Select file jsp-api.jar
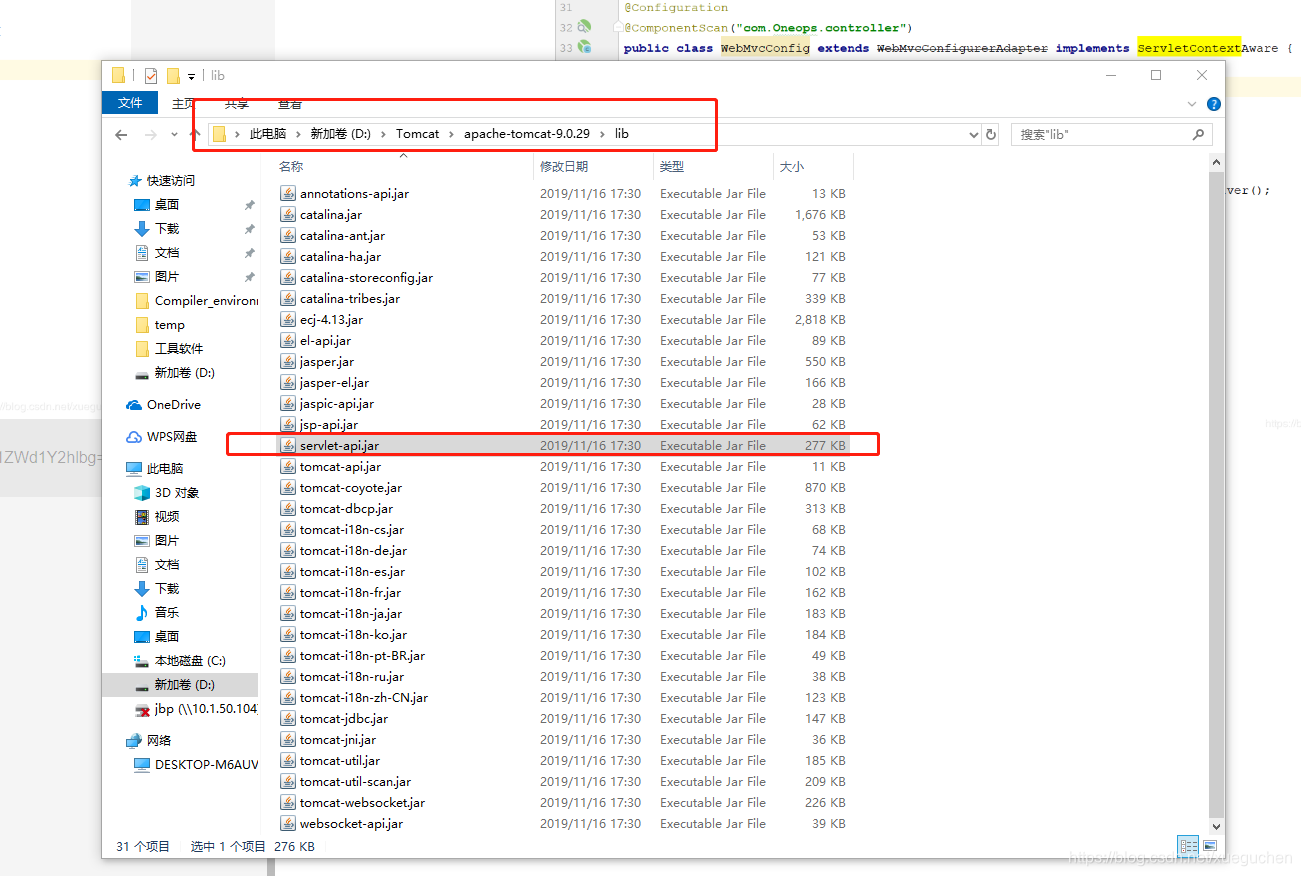The width and height of the screenshot is (1301, 876). click(328, 425)
